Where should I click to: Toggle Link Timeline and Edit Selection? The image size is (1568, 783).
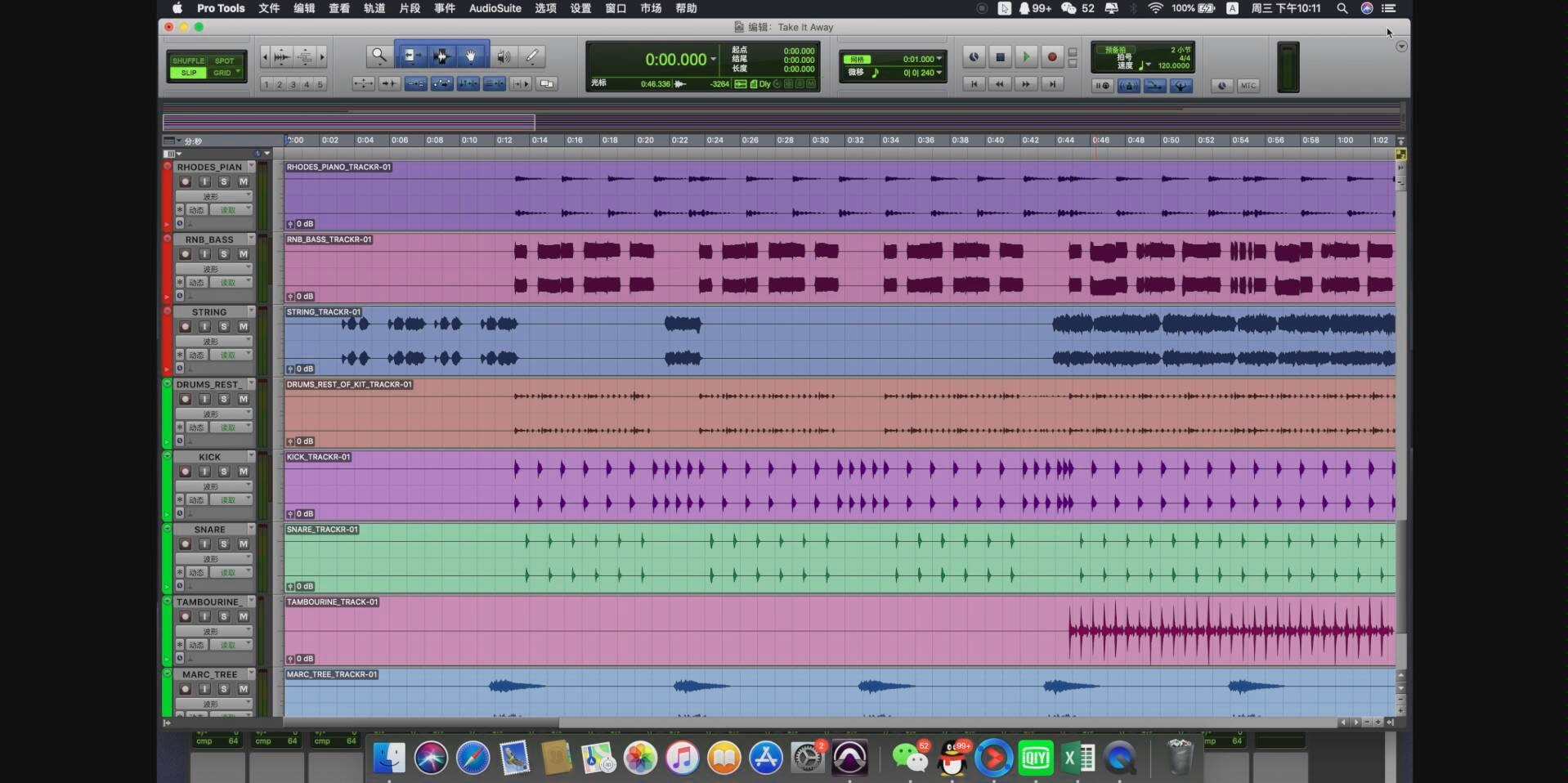(x=468, y=83)
